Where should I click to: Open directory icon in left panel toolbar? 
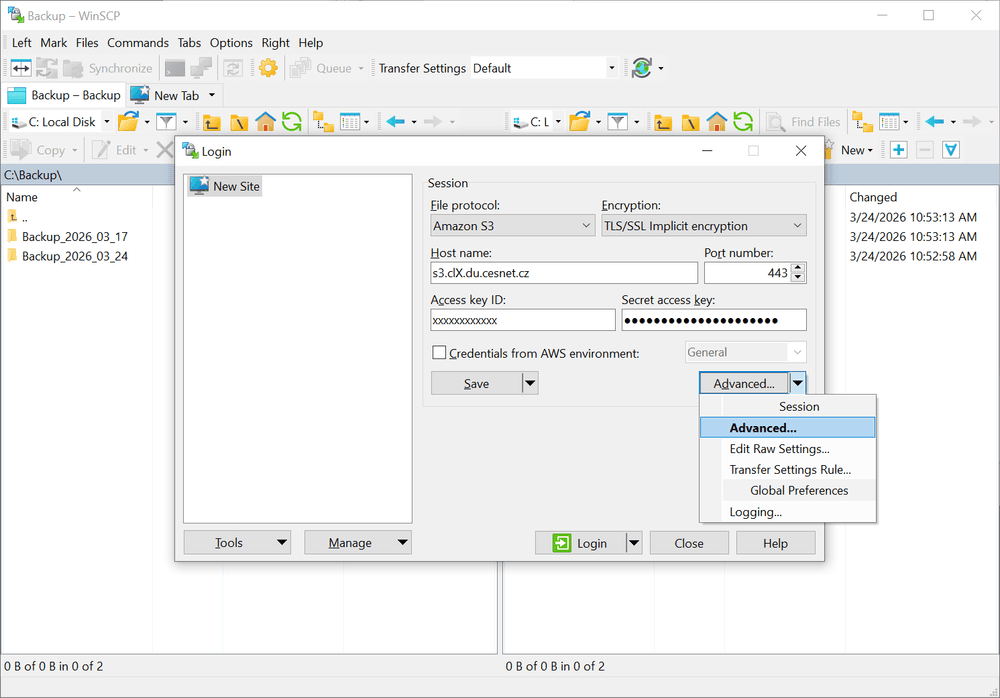[128, 121]
